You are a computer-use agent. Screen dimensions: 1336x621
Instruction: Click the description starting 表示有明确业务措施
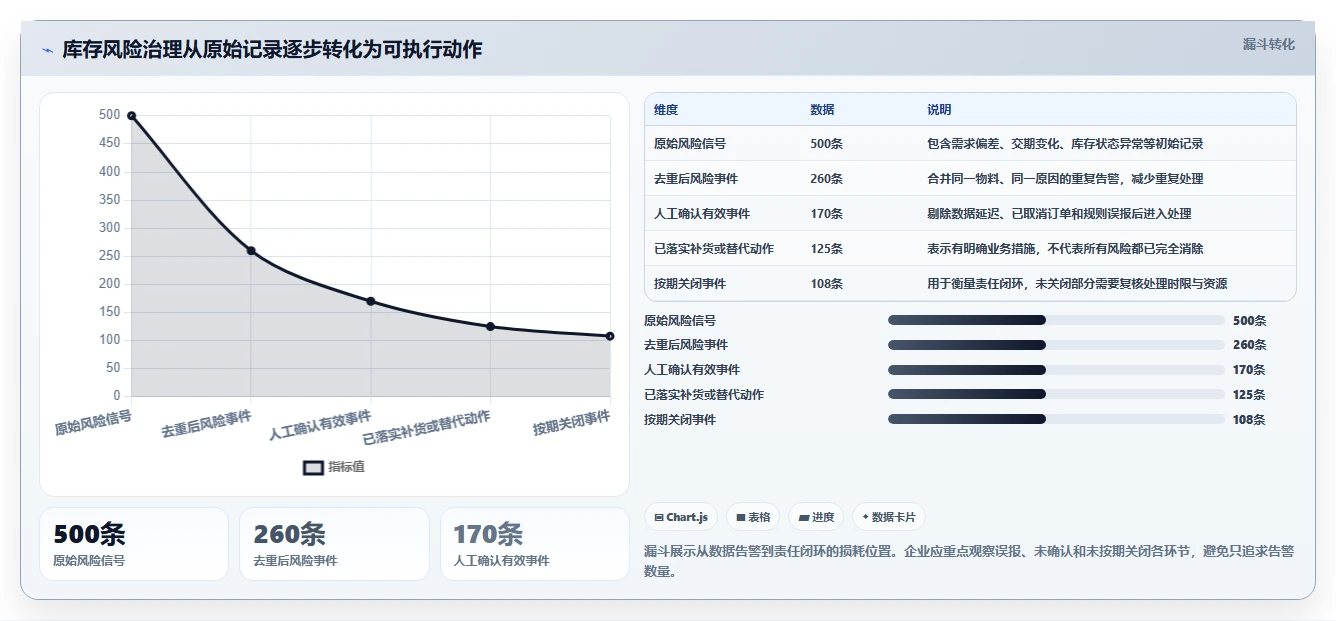pos(1065,249)
